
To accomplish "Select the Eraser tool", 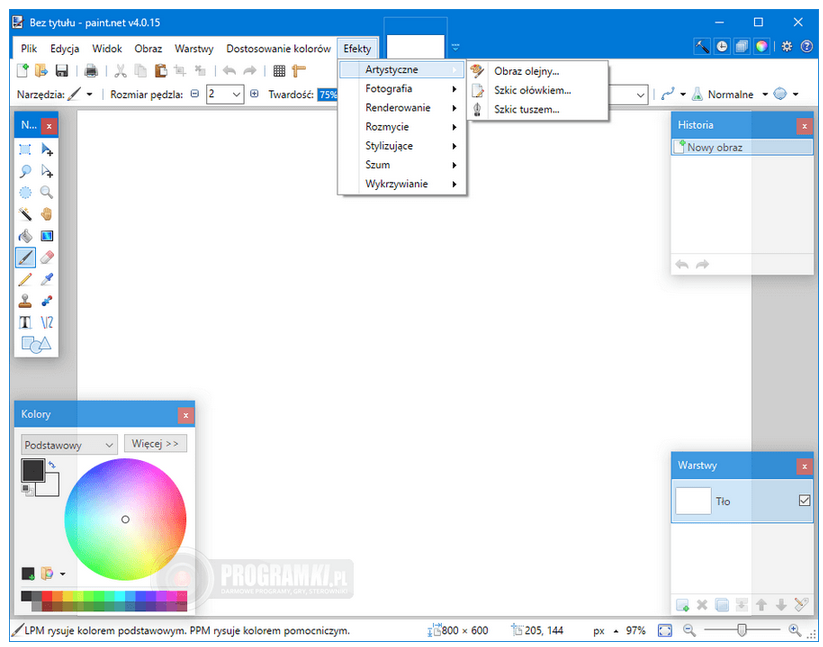I will click(47, 257).
